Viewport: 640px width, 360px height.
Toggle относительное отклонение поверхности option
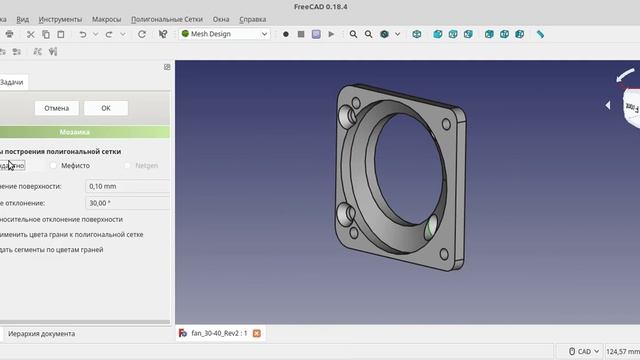click(61, 219)
